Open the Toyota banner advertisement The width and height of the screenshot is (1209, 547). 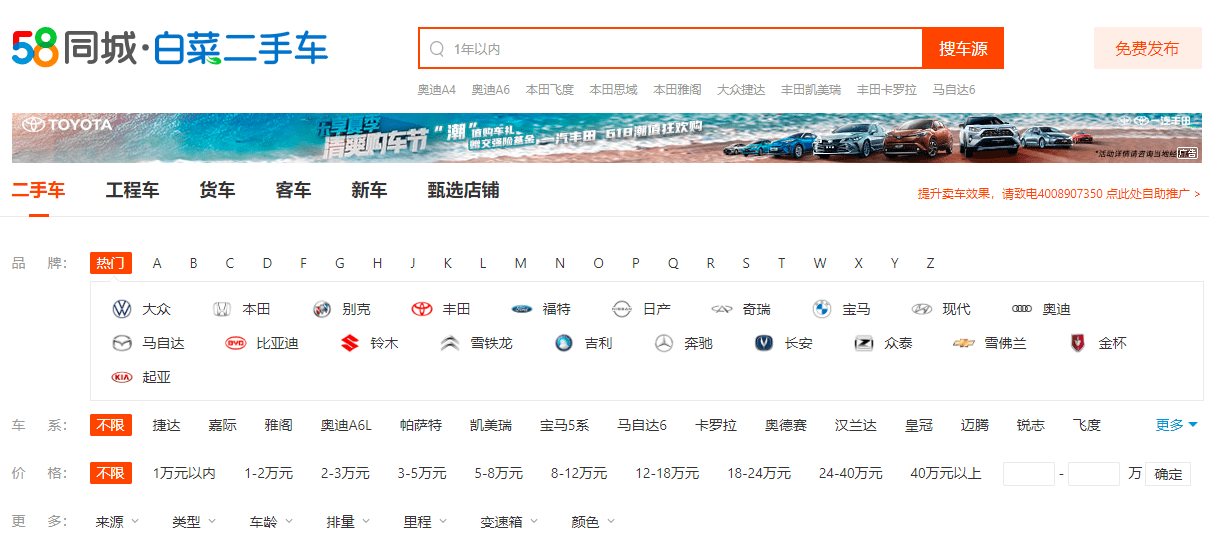pos(607,138)
